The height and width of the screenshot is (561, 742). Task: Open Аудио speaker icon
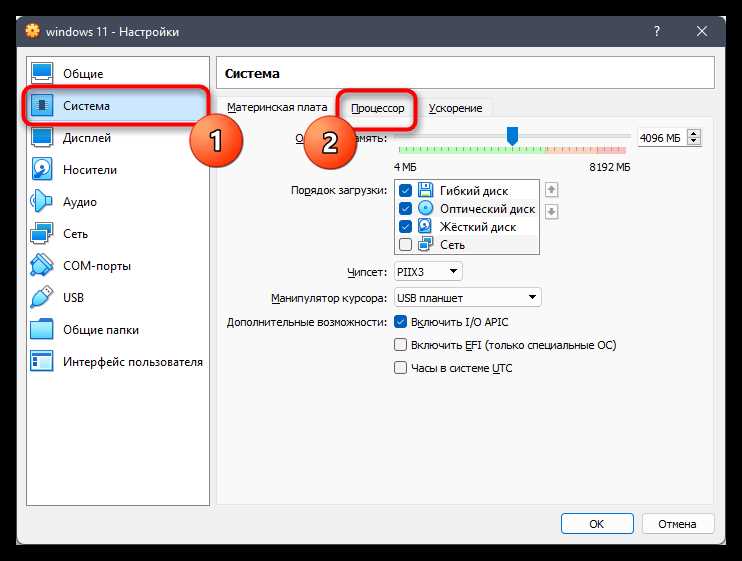[42, 202]
